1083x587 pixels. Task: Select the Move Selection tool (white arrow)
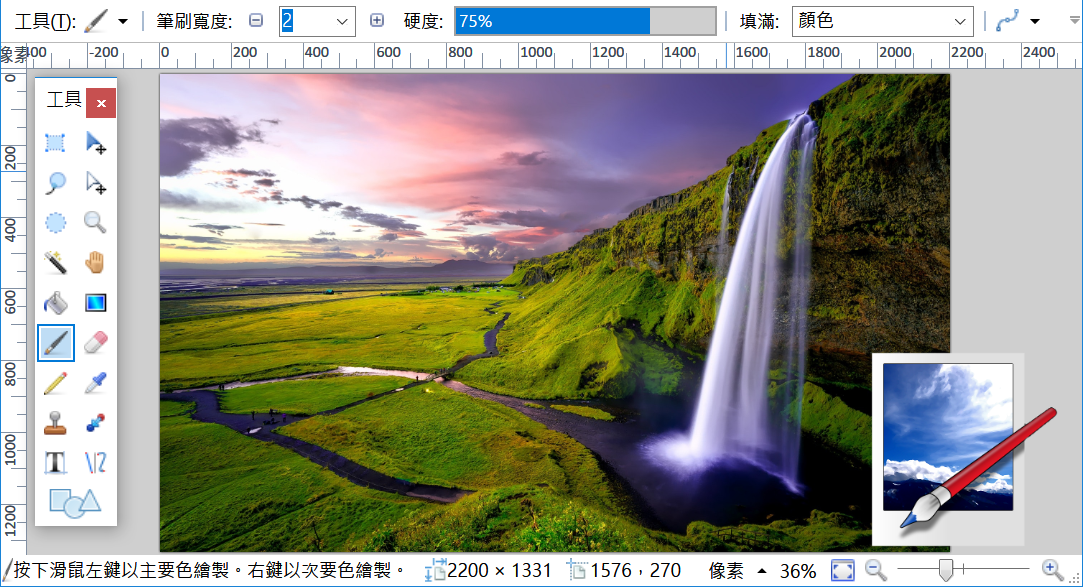click(95, 183)
